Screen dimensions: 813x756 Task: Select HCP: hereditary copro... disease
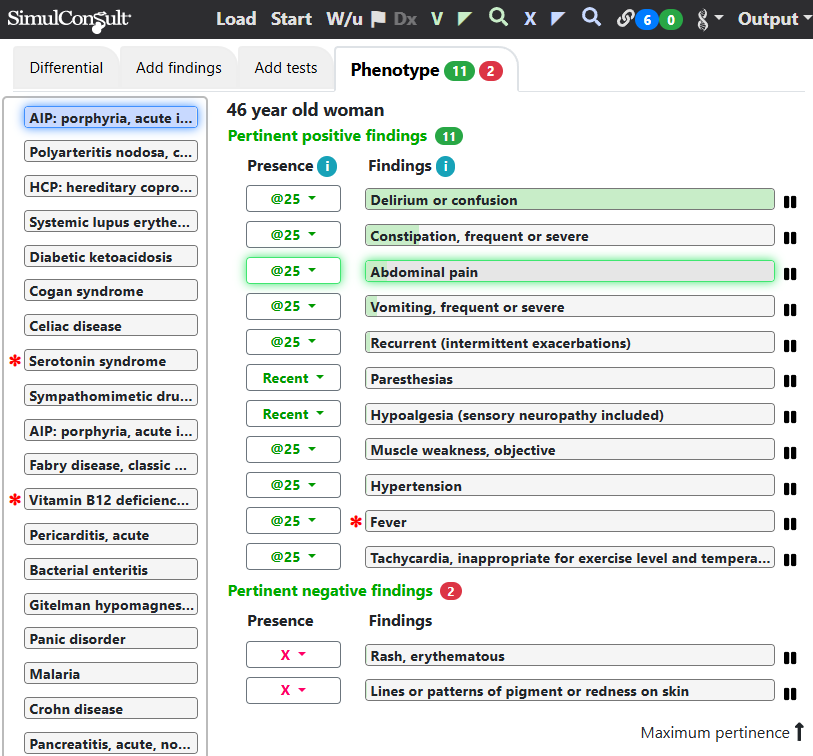(x=111, y=187)
